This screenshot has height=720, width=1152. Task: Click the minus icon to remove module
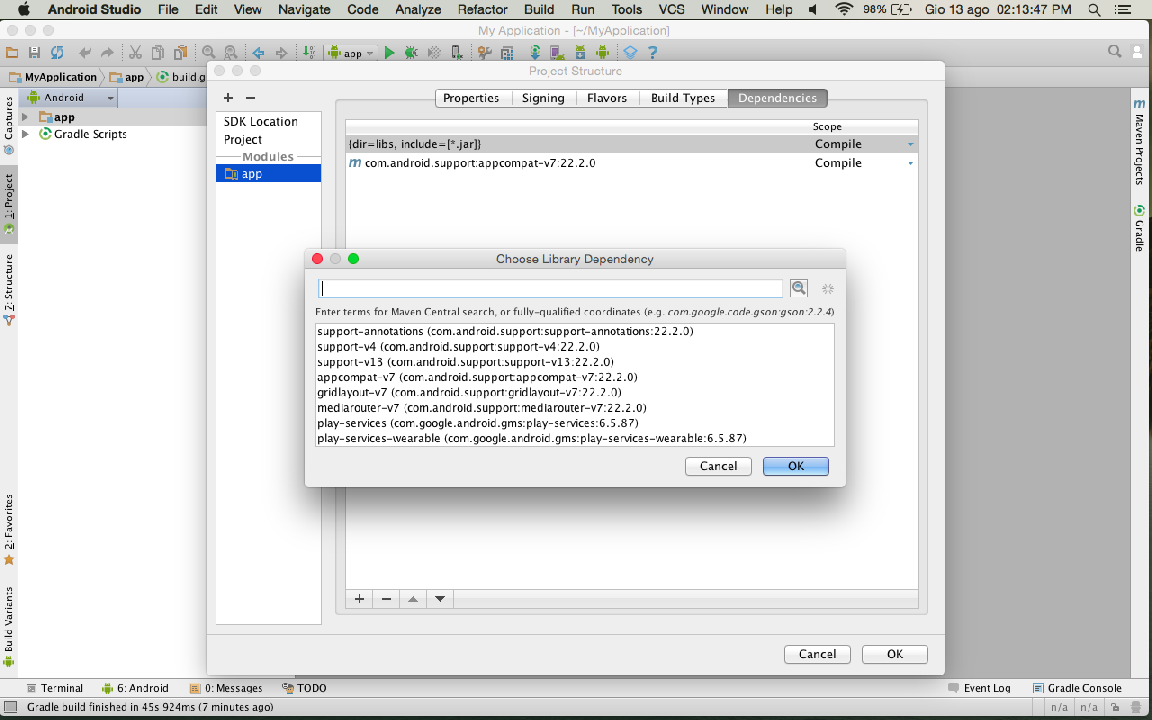point(251,98)
